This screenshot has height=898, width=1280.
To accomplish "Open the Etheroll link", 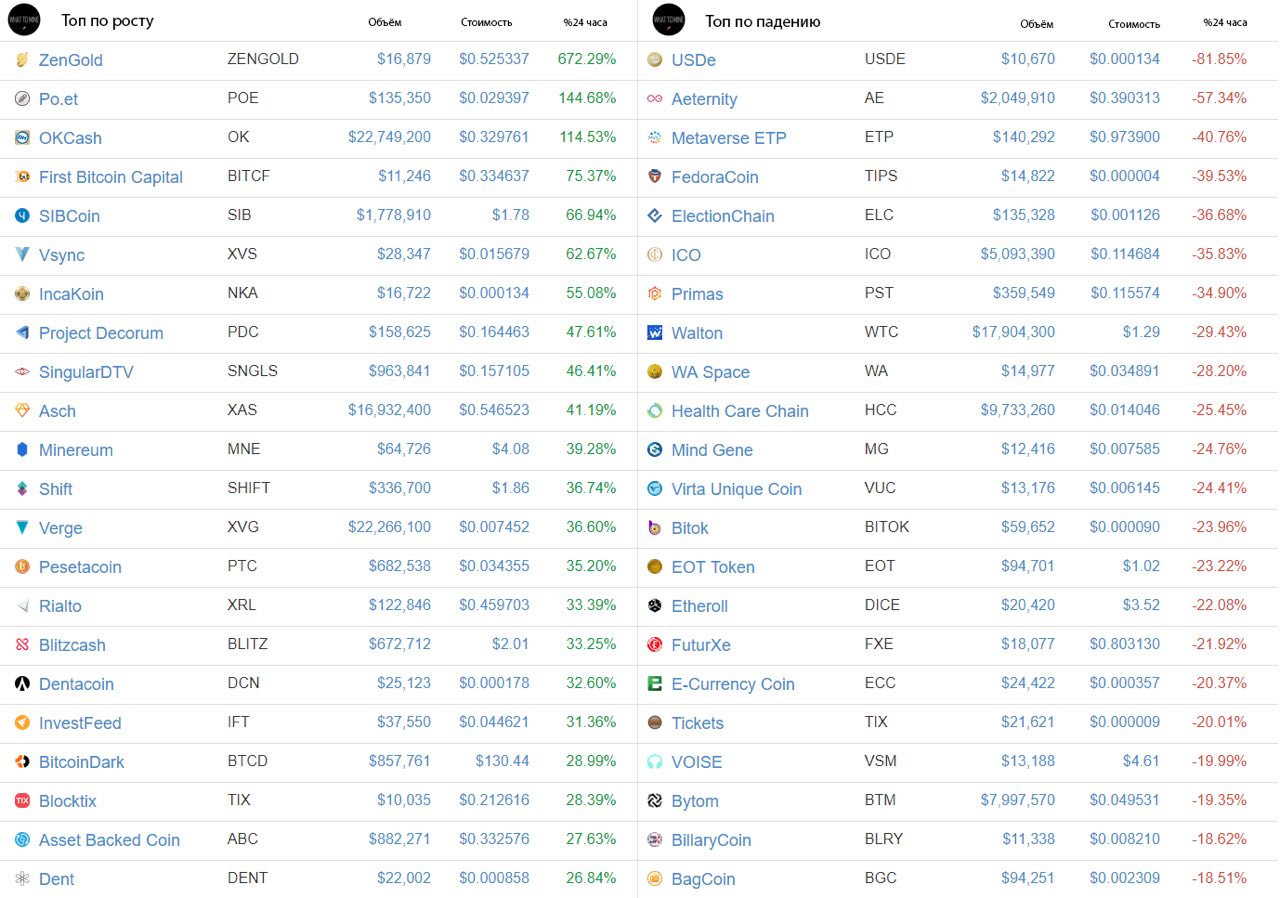I will (x=700, y=606).
